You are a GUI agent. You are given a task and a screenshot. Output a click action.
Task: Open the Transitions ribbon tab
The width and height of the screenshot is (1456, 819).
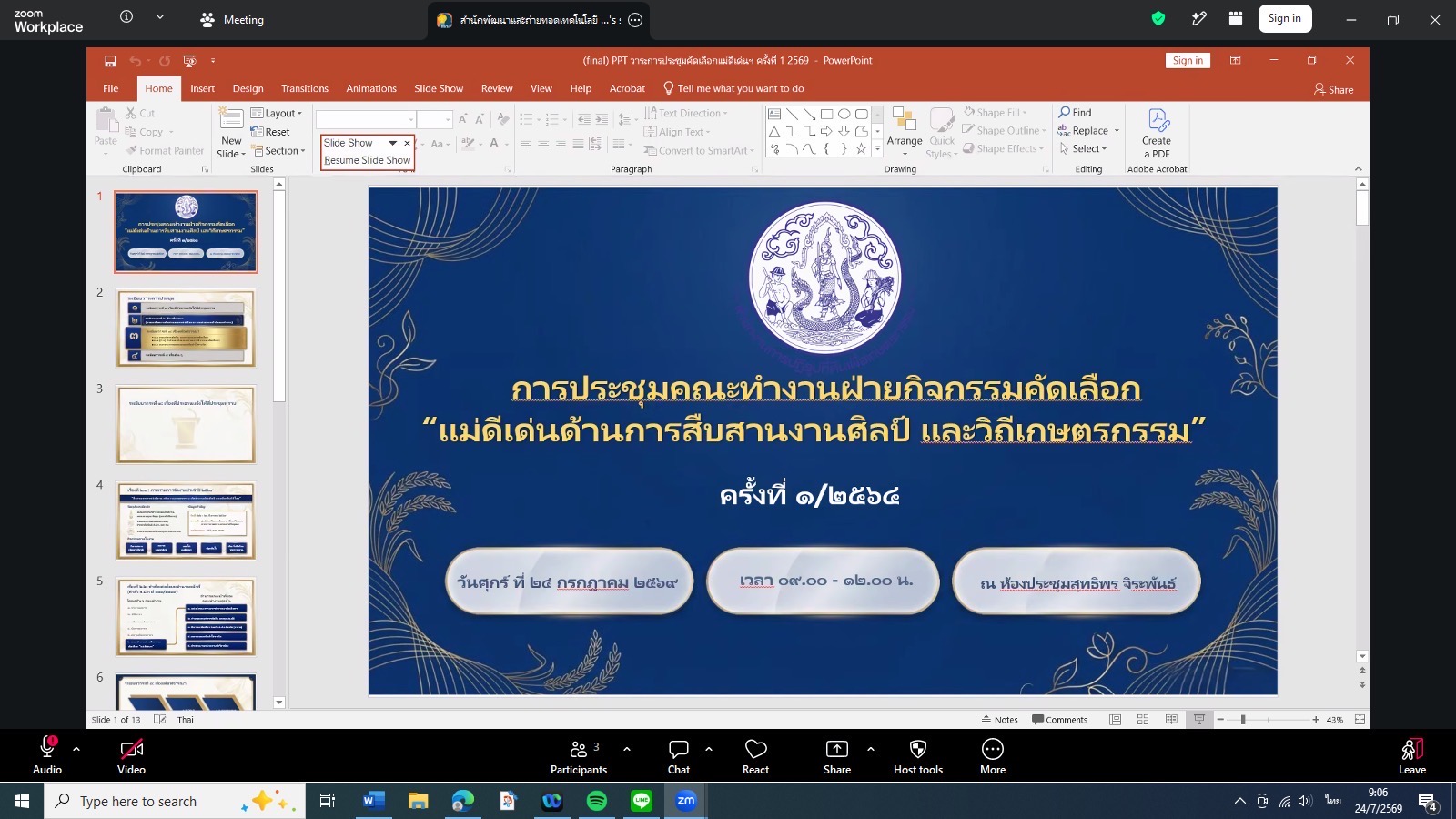coord(305,88)
